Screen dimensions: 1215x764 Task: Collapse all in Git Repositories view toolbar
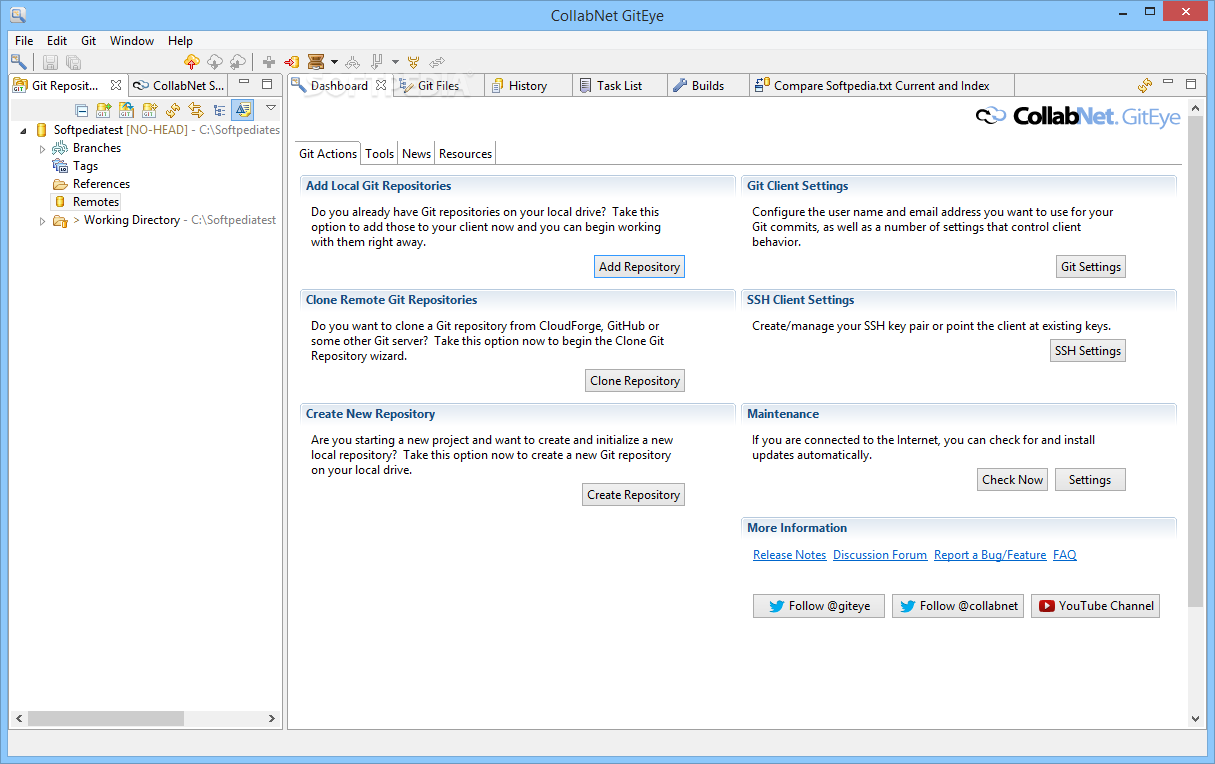[81, 110]
